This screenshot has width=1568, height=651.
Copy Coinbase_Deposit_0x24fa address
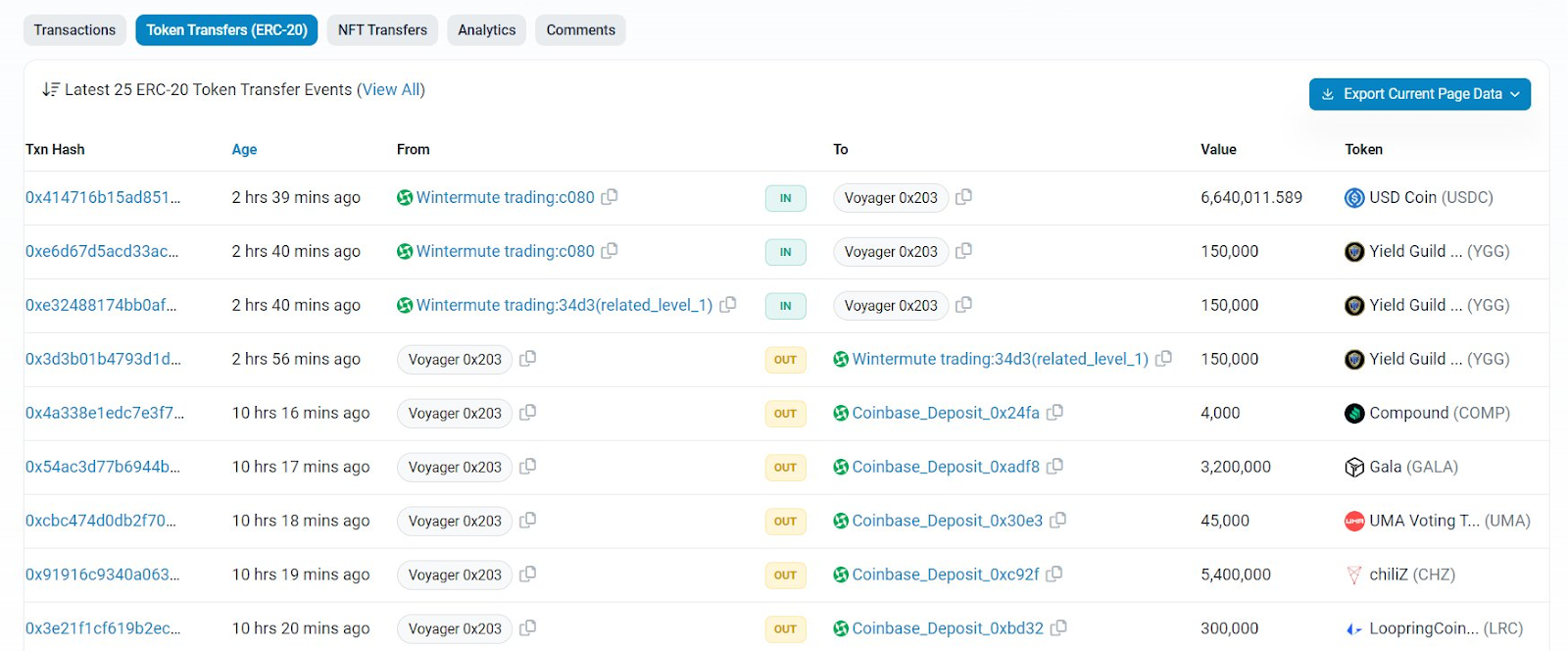pyautogui.click(x=1055, y=413)
